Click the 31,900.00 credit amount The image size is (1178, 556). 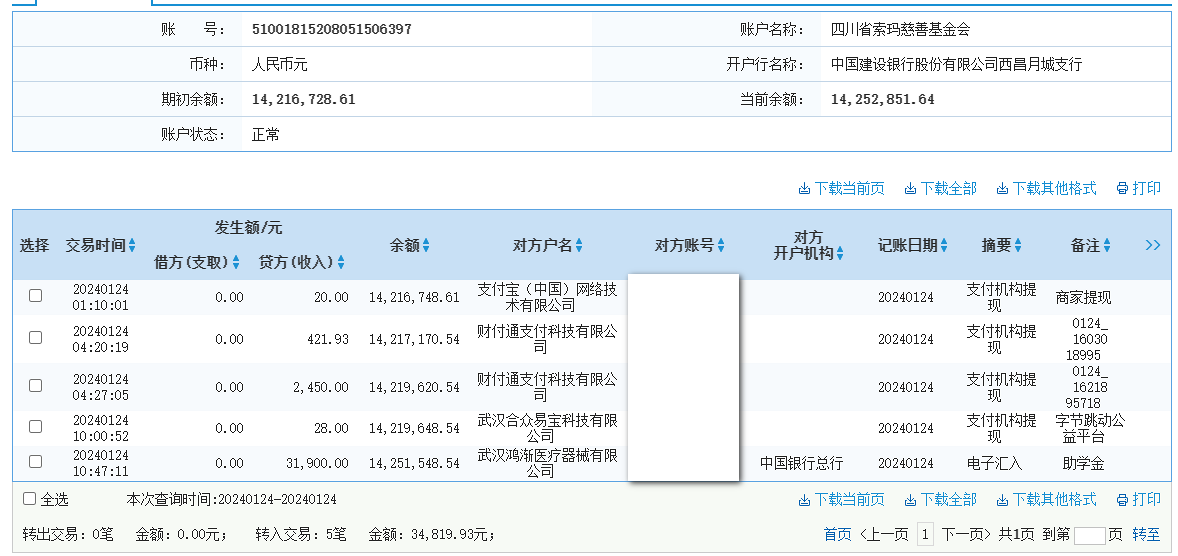(317, 463)
